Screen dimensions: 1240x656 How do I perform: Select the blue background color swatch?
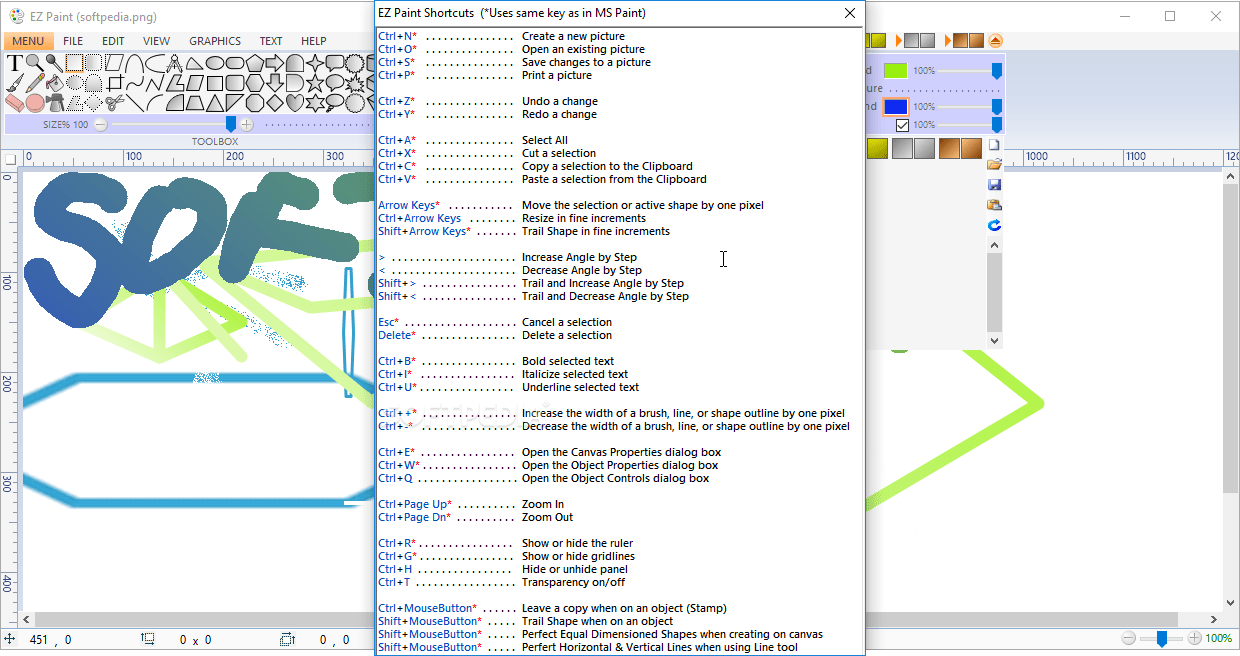897,106
